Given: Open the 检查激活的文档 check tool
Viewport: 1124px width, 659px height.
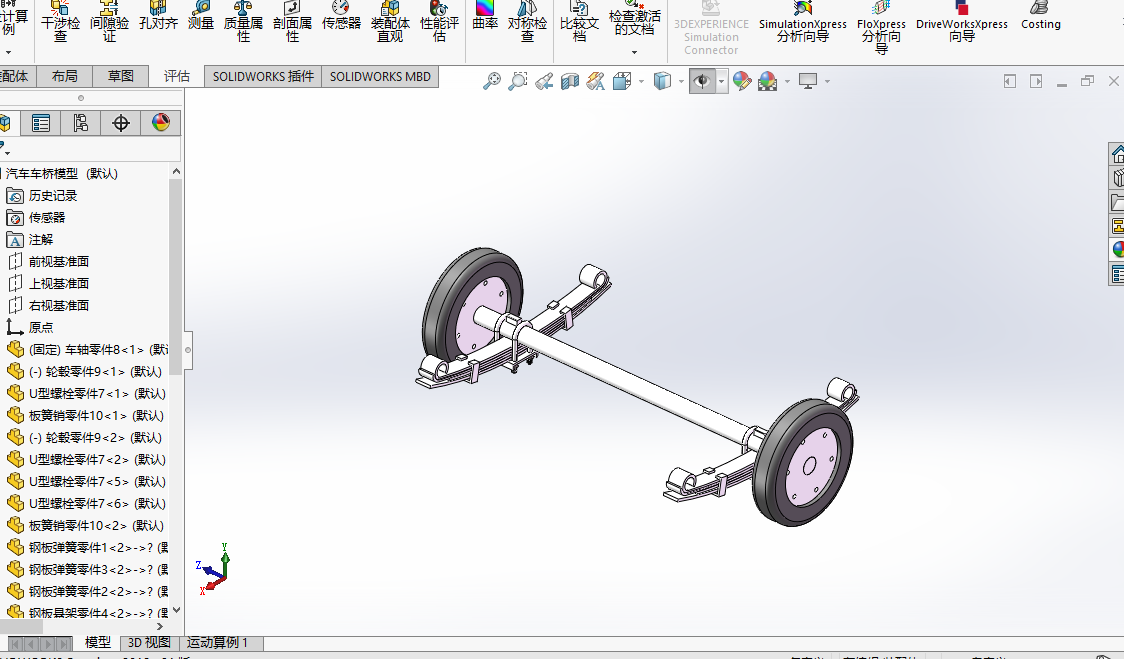Looking at the screenshot, I should (x=634, y=19).
